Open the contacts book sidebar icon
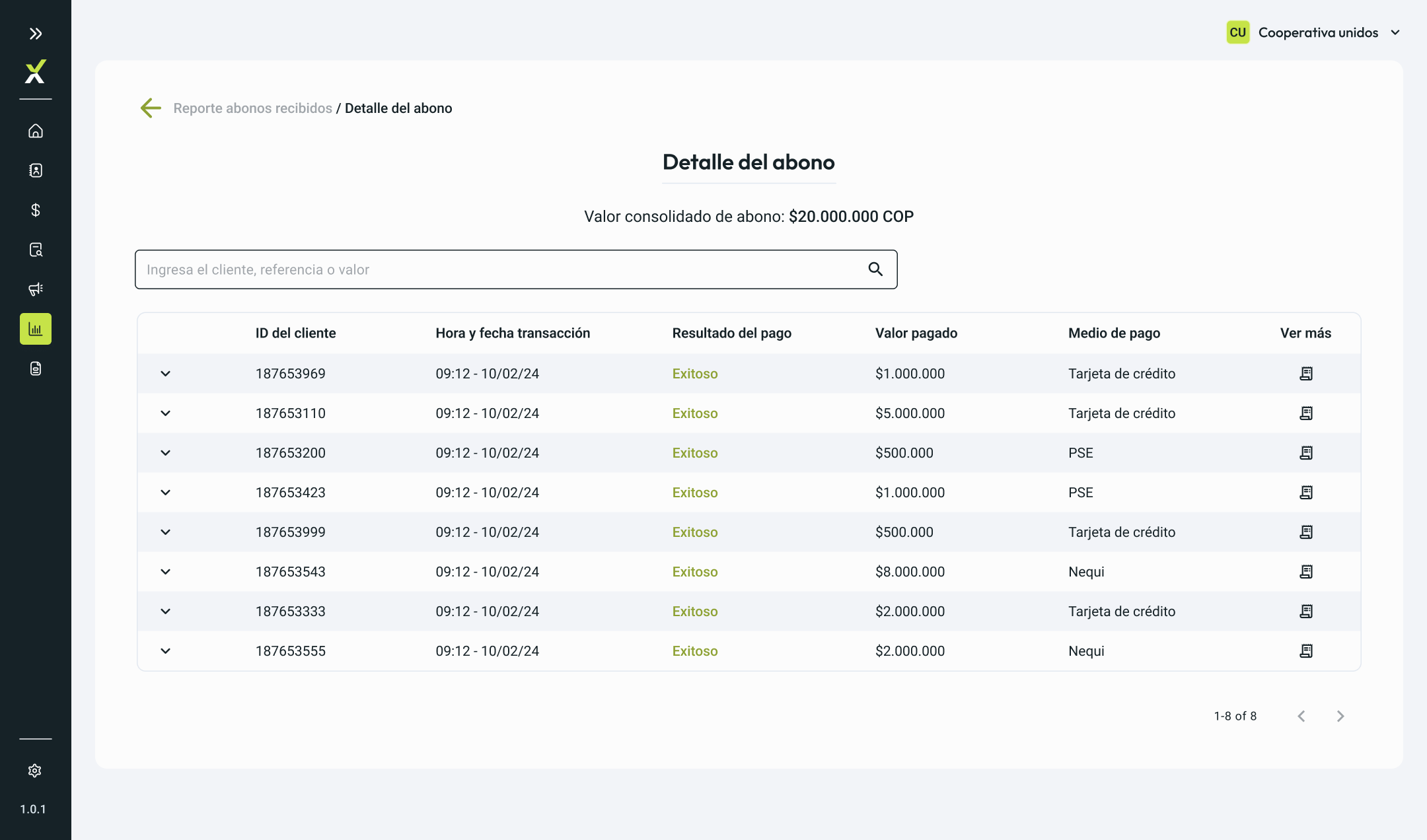1427x840 pixels. tap(36, 170)
